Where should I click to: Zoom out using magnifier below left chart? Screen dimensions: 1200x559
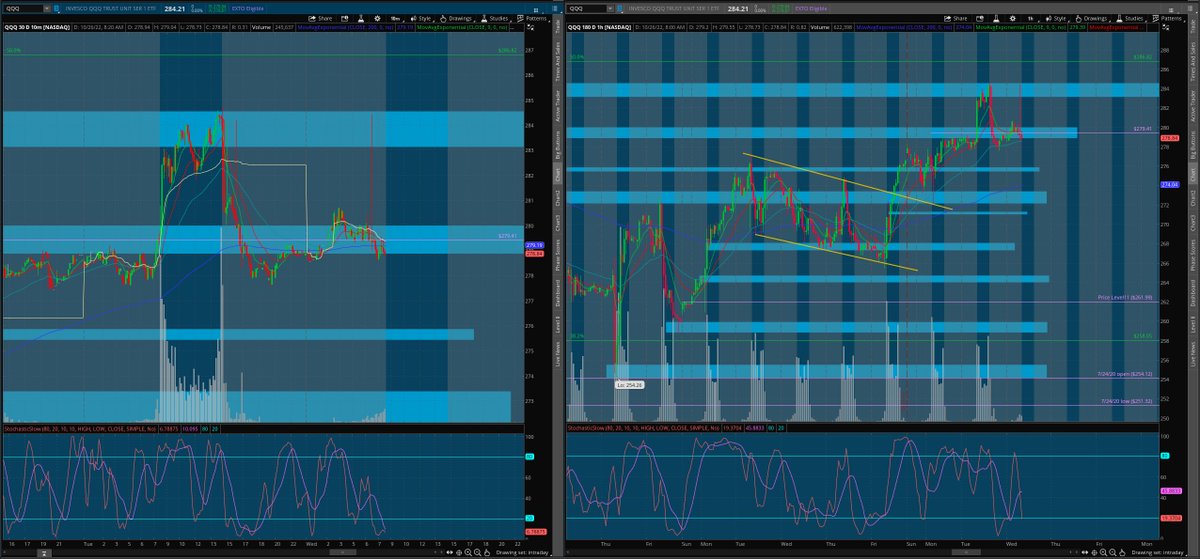477,553
